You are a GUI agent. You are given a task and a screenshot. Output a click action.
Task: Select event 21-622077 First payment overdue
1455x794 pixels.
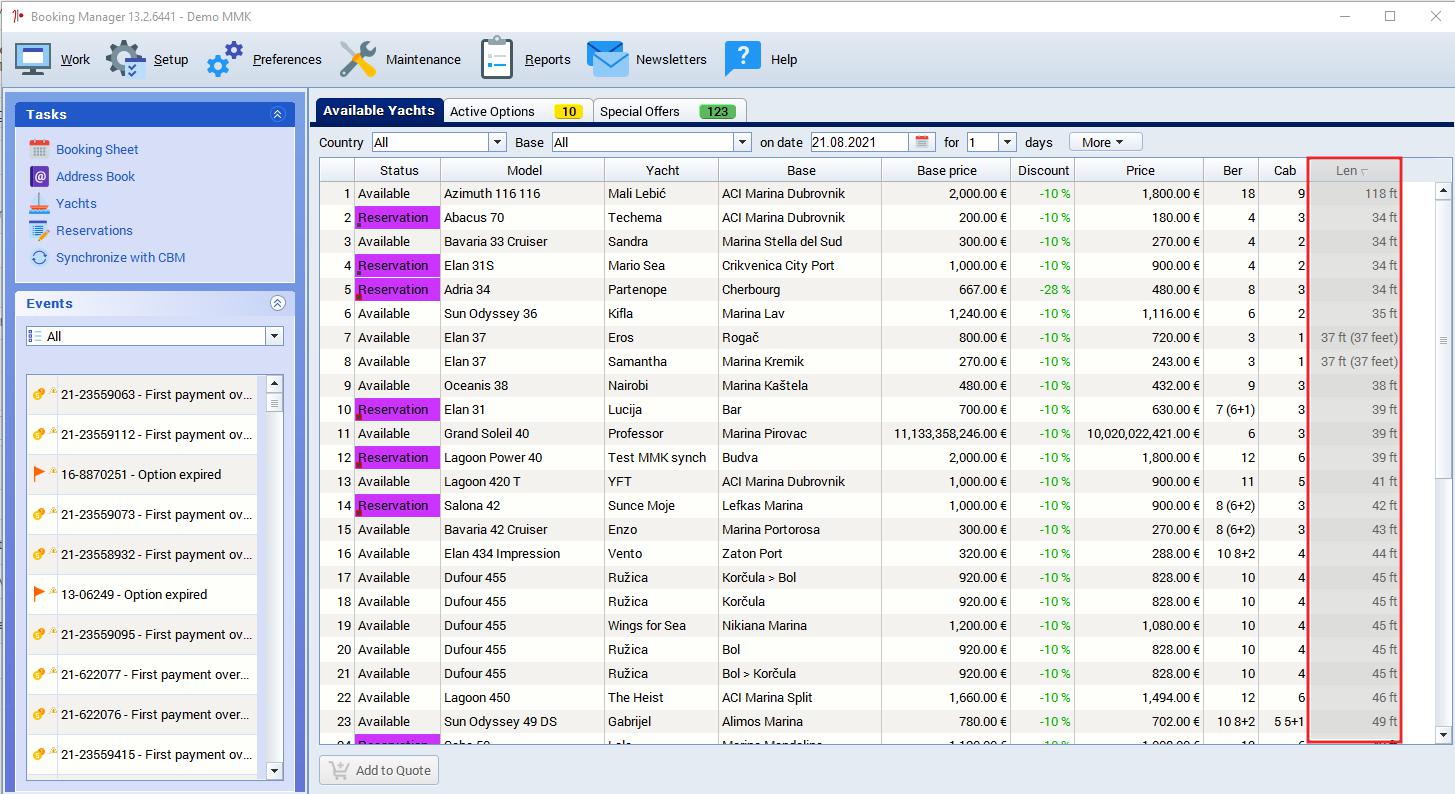142,674
